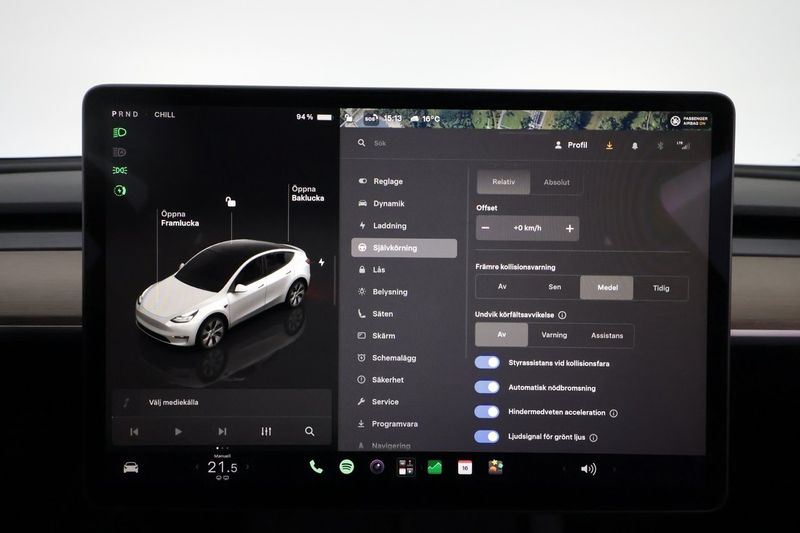Open the Profil driver profile
Image resolution: width=800 pixels, height=533 pixels.
point(571,145)
